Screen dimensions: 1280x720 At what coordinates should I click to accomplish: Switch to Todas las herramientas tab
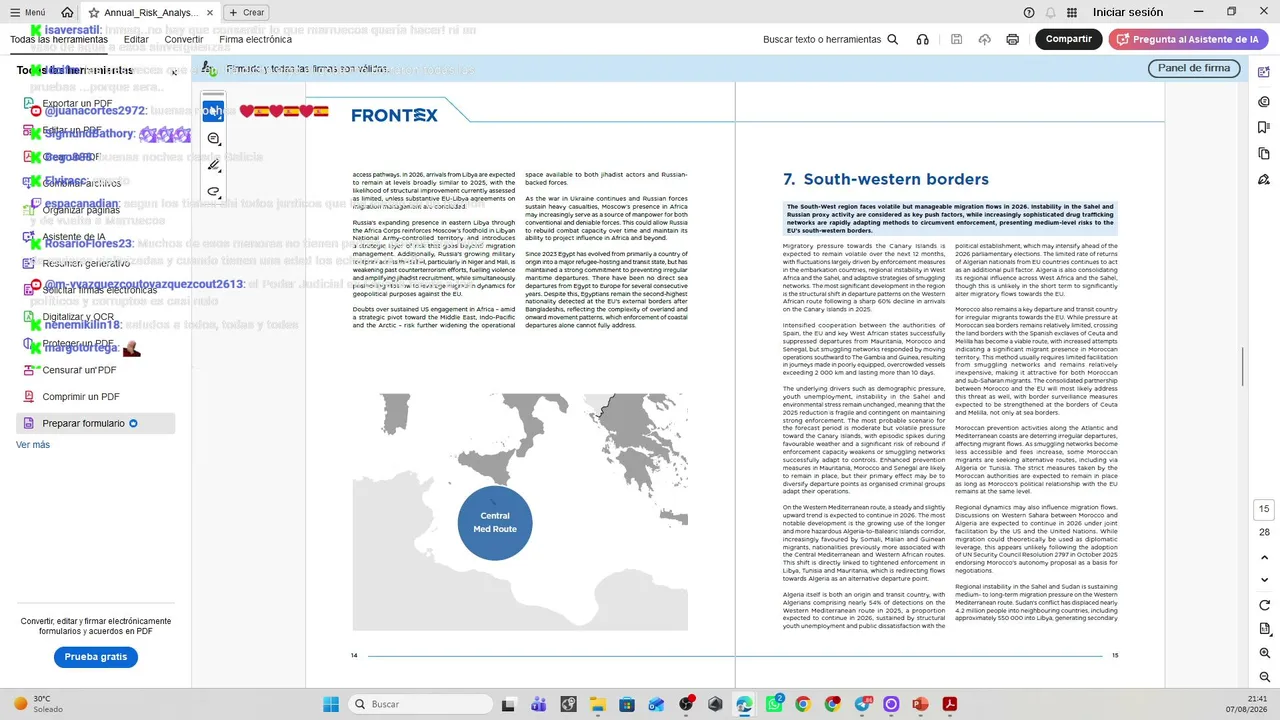point(59,39)
